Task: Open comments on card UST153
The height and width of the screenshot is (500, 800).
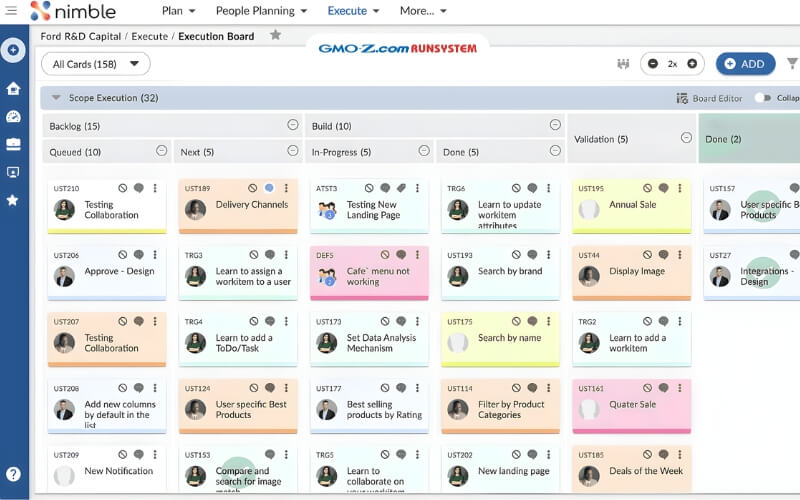Action: tap(270, 454)
